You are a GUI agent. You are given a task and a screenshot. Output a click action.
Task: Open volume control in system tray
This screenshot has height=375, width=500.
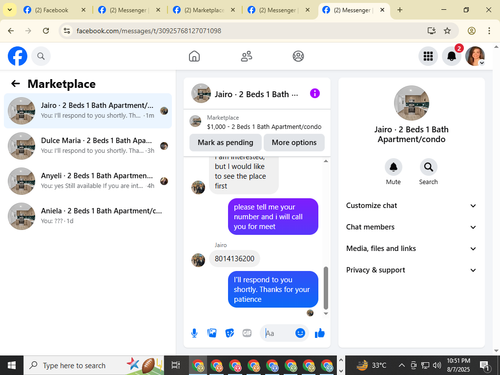click(x=437, y=365)
